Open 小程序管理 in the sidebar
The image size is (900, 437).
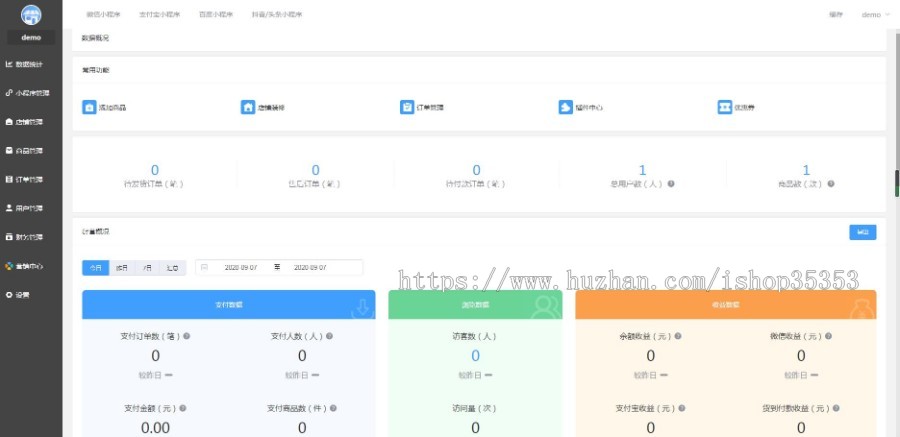coord(28,93)
